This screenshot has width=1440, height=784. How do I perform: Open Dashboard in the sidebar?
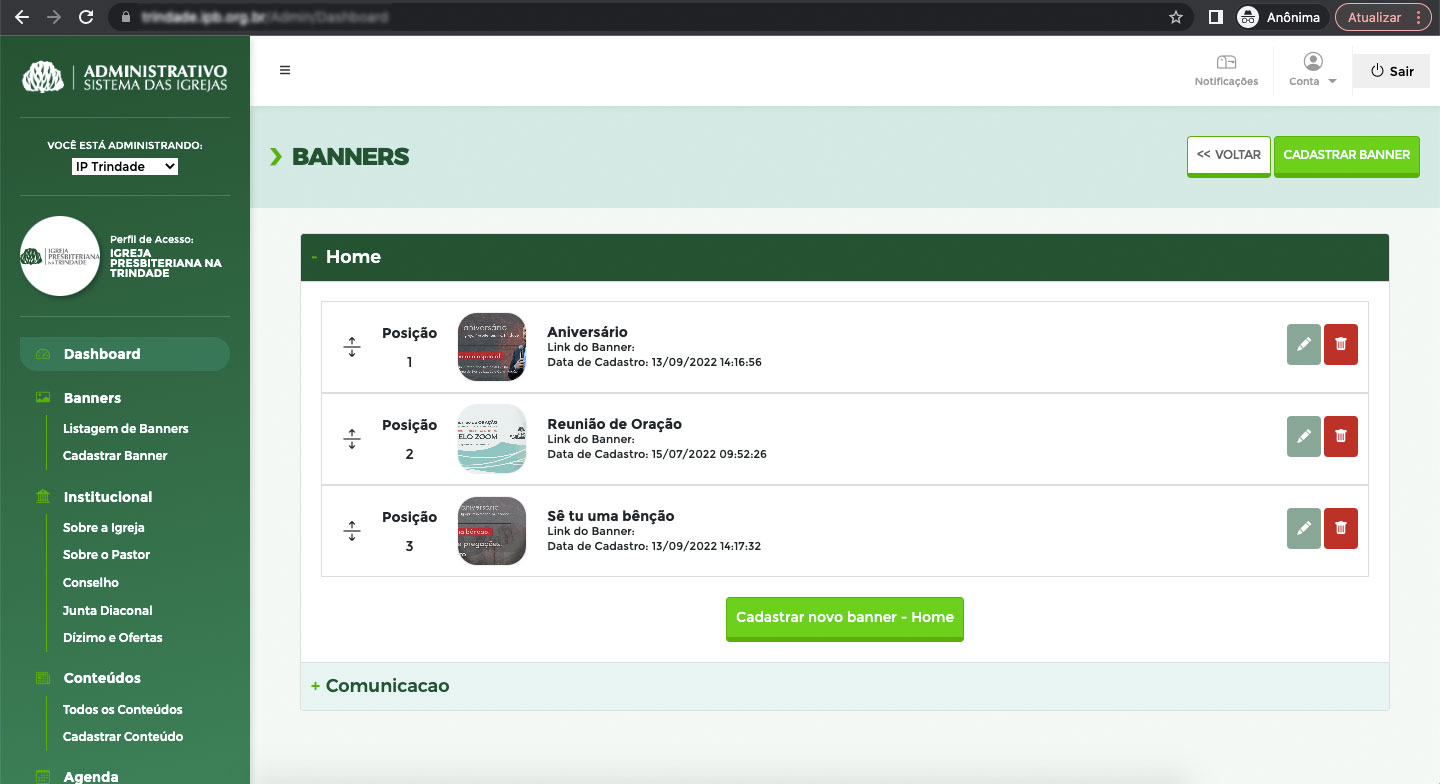[102, 354]
